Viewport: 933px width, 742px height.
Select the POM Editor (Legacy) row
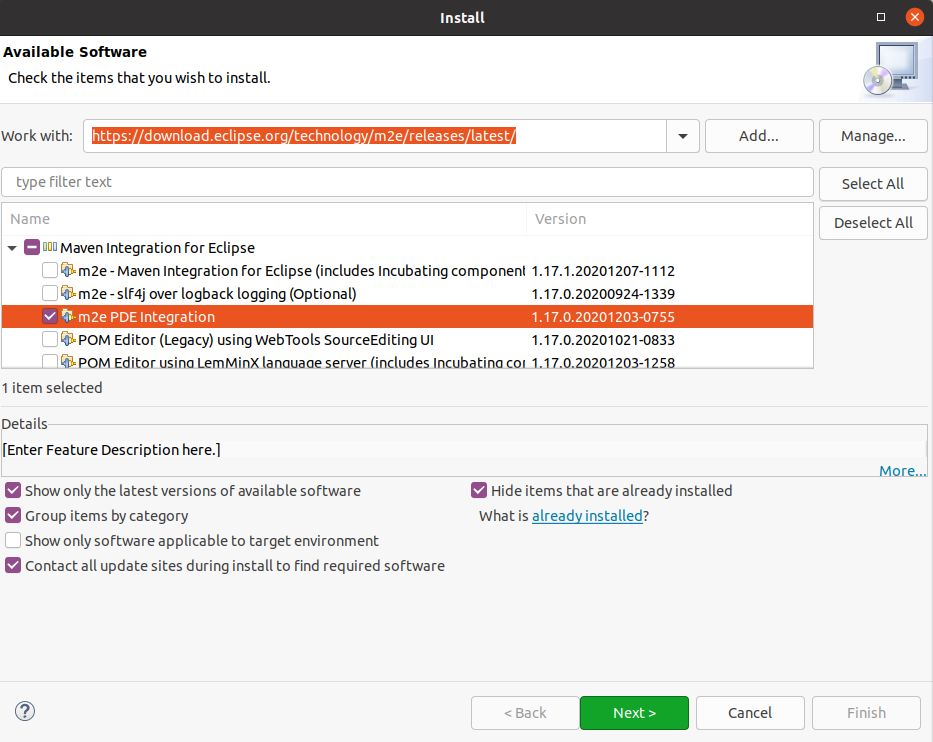pos(408,340)
